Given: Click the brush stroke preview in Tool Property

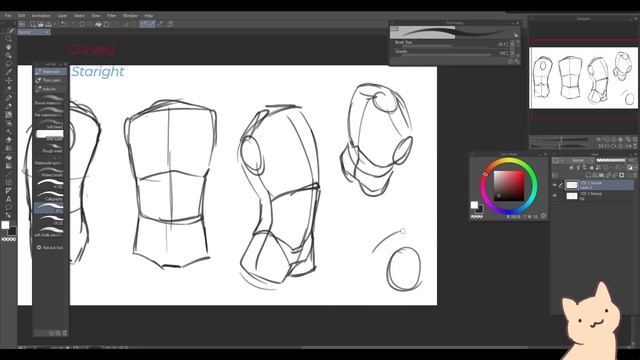Looking at the screenshot, I should click(454, 32).
